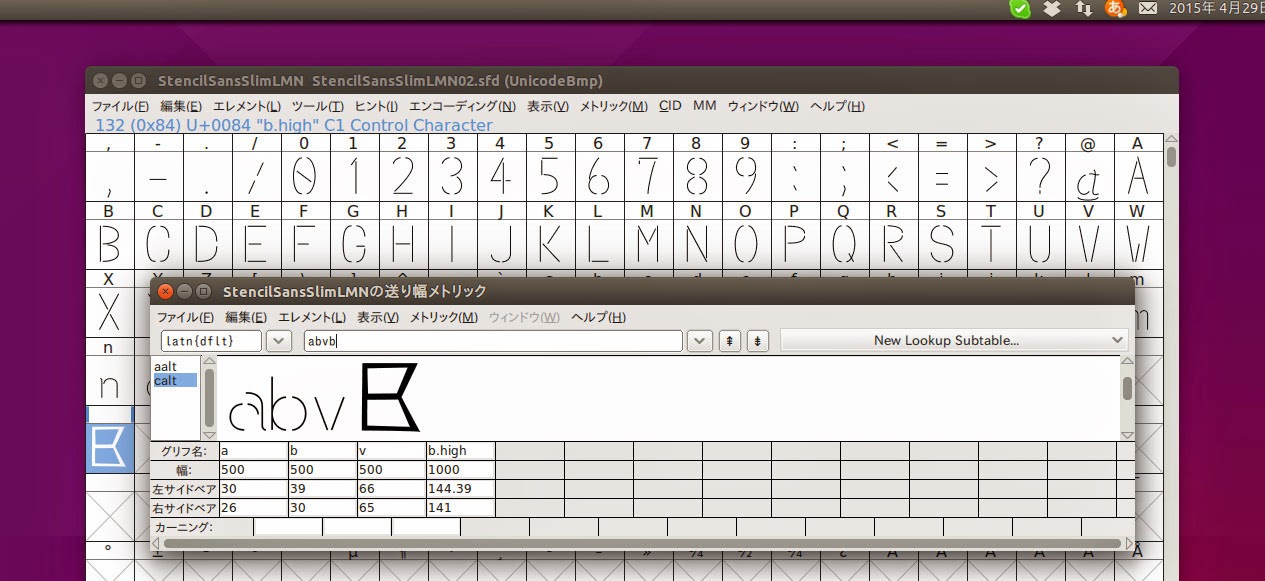Open the mail envelope indicator
This screenshot has height=581, width=1265.
(1148, 8)
